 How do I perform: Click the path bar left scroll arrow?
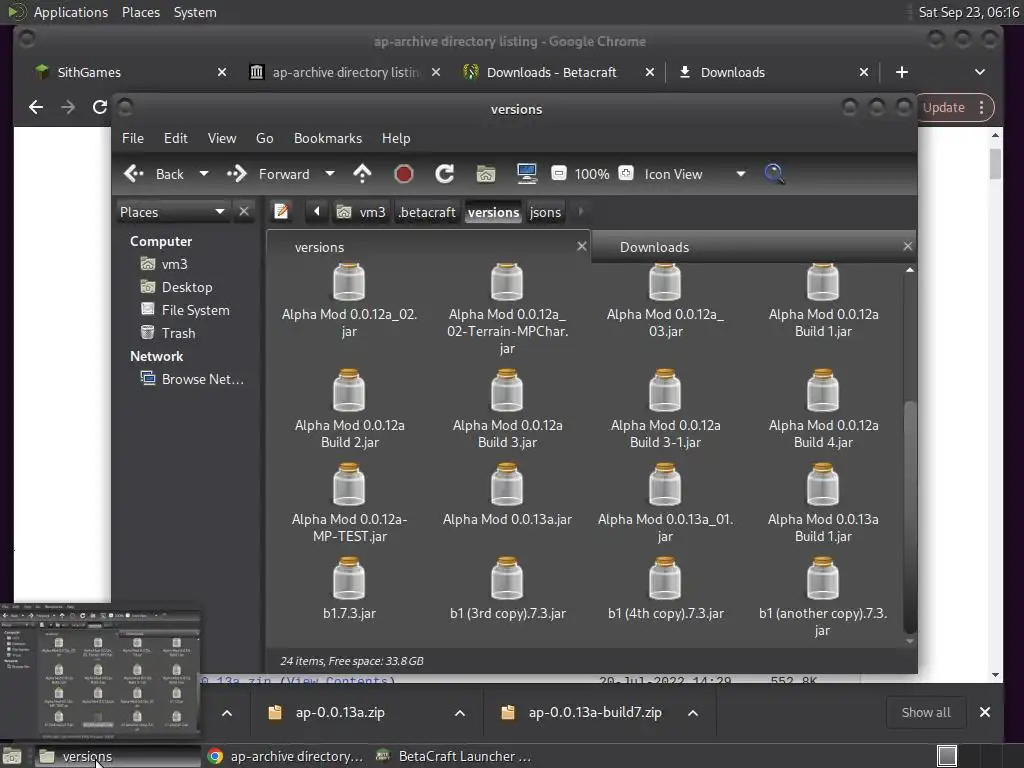317,212
